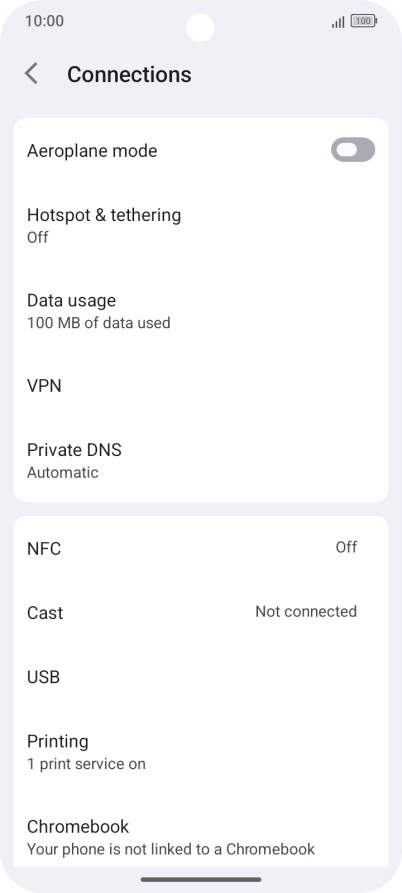Open Data usage details
Image resolution: width=402 pixels, height=893 pixels.
(x=201, y=311)
